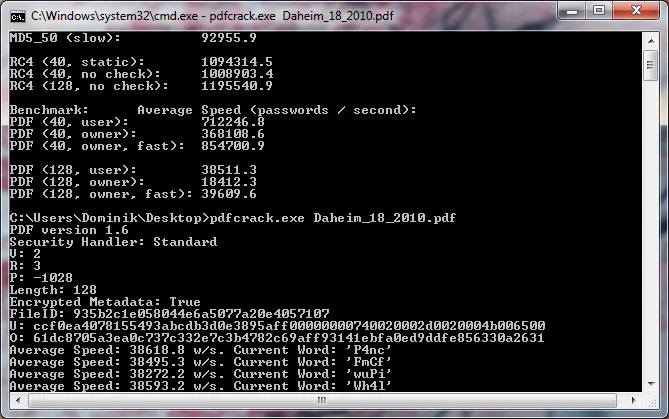Click the R: 3 line

(x=25, y=266)
